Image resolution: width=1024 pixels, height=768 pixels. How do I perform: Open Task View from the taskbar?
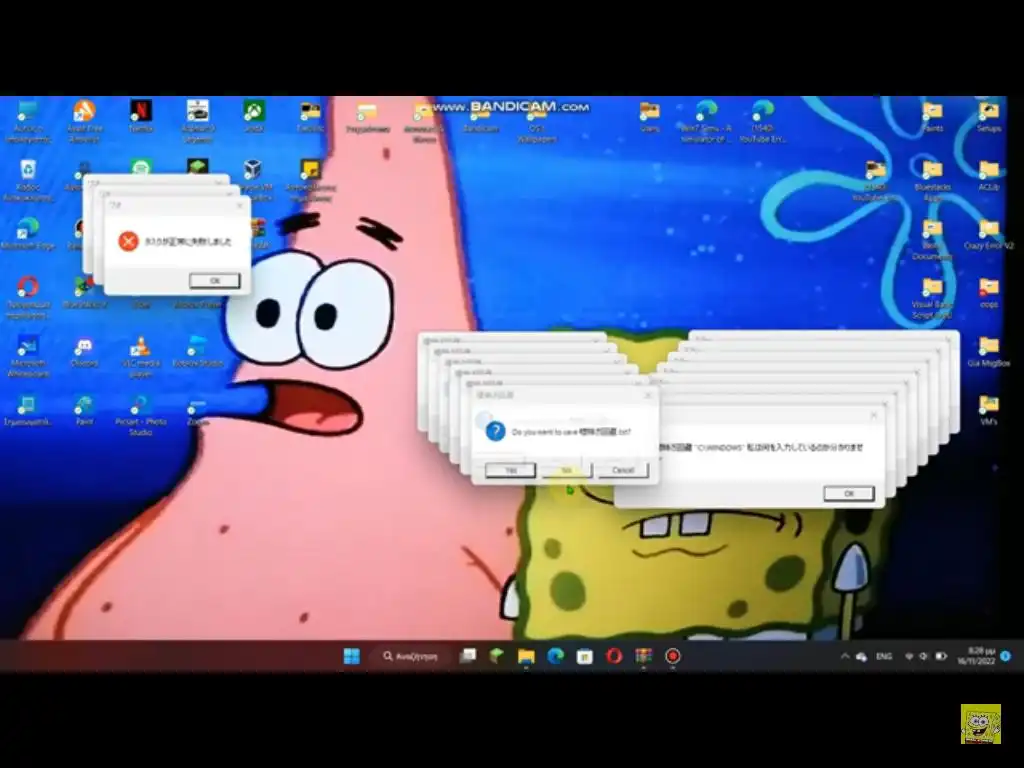click(x=468, y=656)
